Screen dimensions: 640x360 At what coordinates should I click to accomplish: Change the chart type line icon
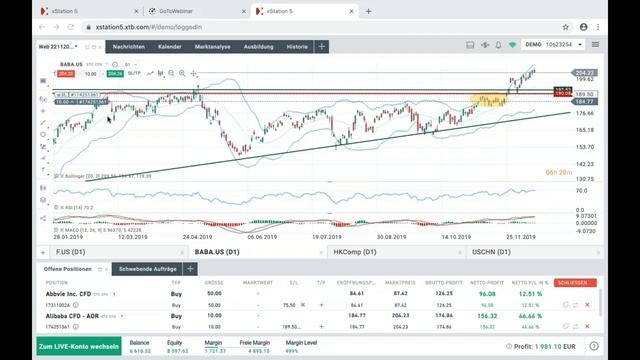tap(150, 73)
